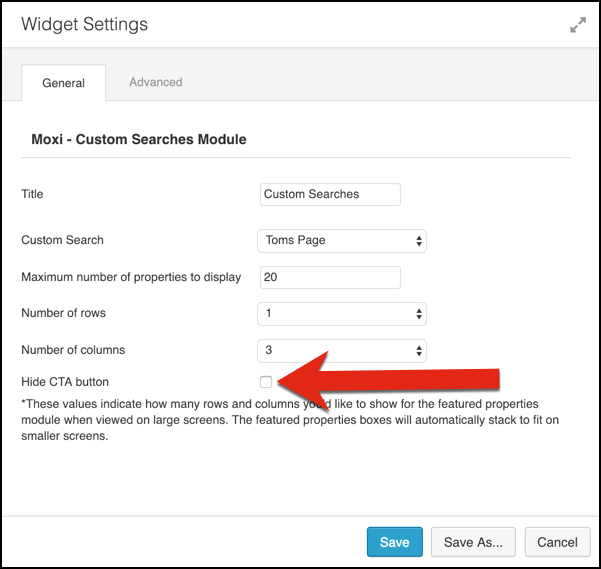Open the Advanced tab
601x569 pixels.
(x=155, y=82)
